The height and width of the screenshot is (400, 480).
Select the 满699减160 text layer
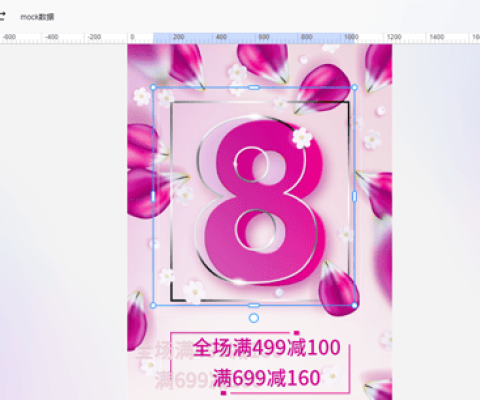tap(267, 378)
